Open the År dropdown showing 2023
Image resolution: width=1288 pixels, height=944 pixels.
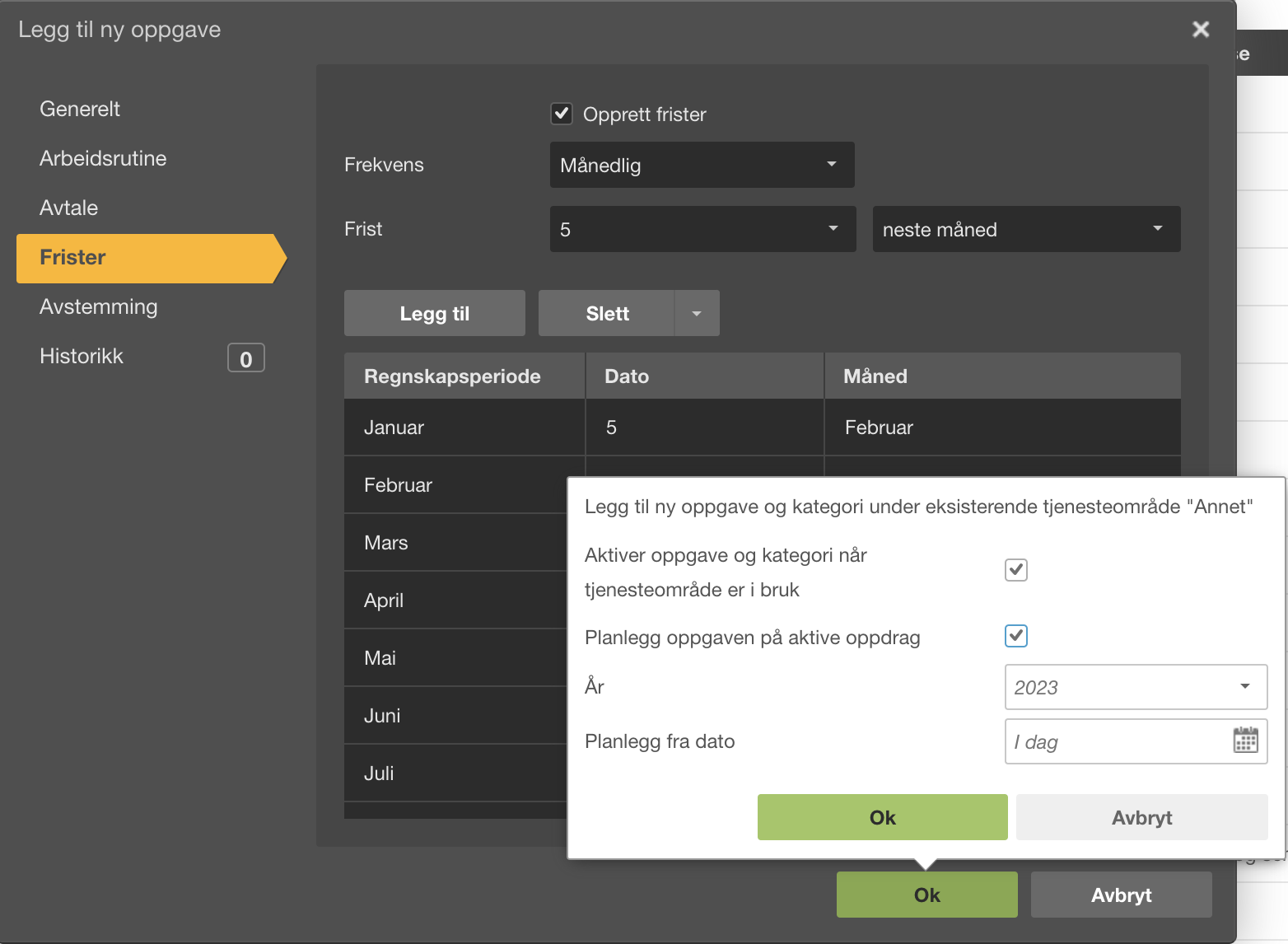(1136, 687)
